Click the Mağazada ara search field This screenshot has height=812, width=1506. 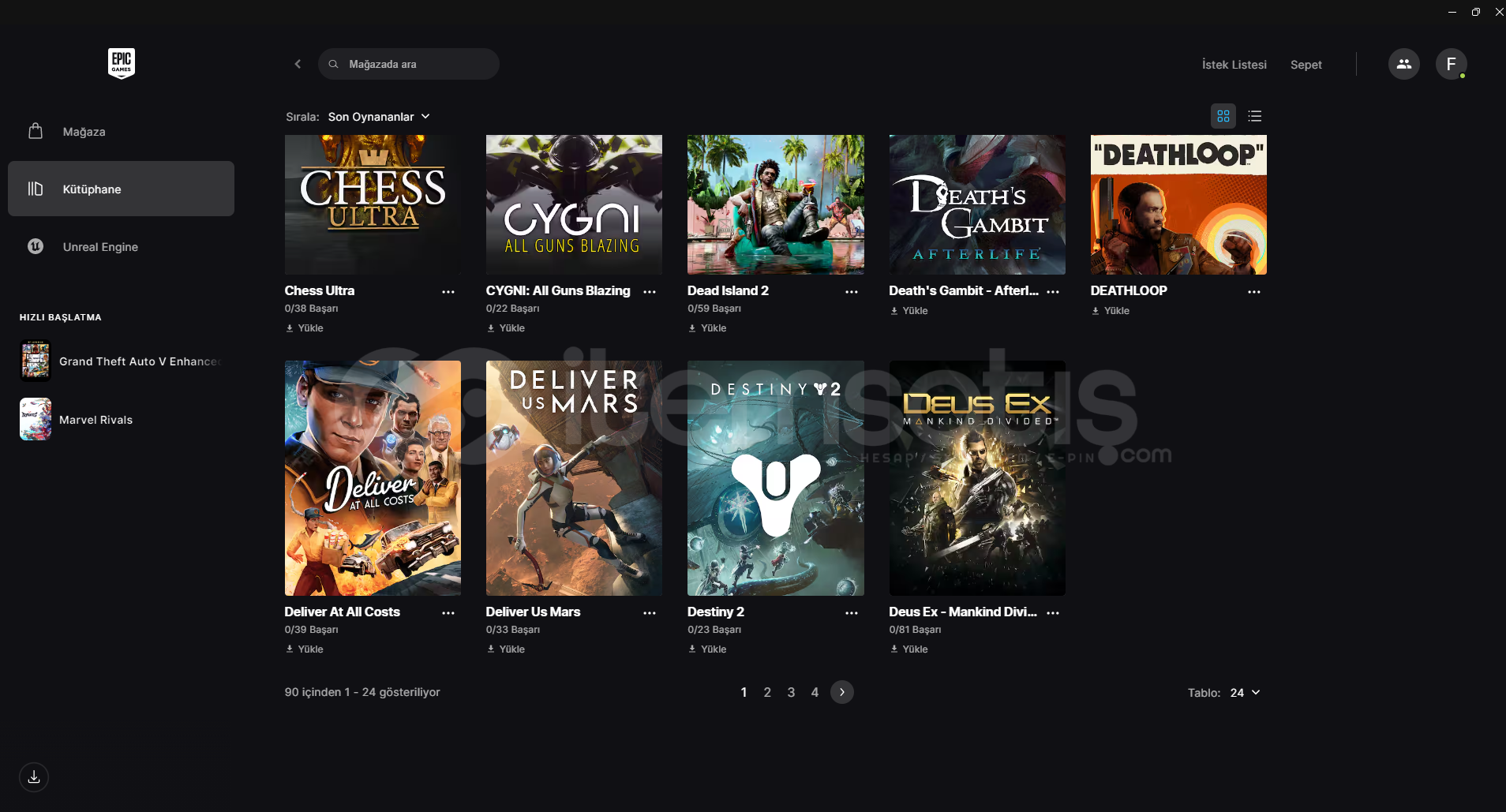point(409,64)
